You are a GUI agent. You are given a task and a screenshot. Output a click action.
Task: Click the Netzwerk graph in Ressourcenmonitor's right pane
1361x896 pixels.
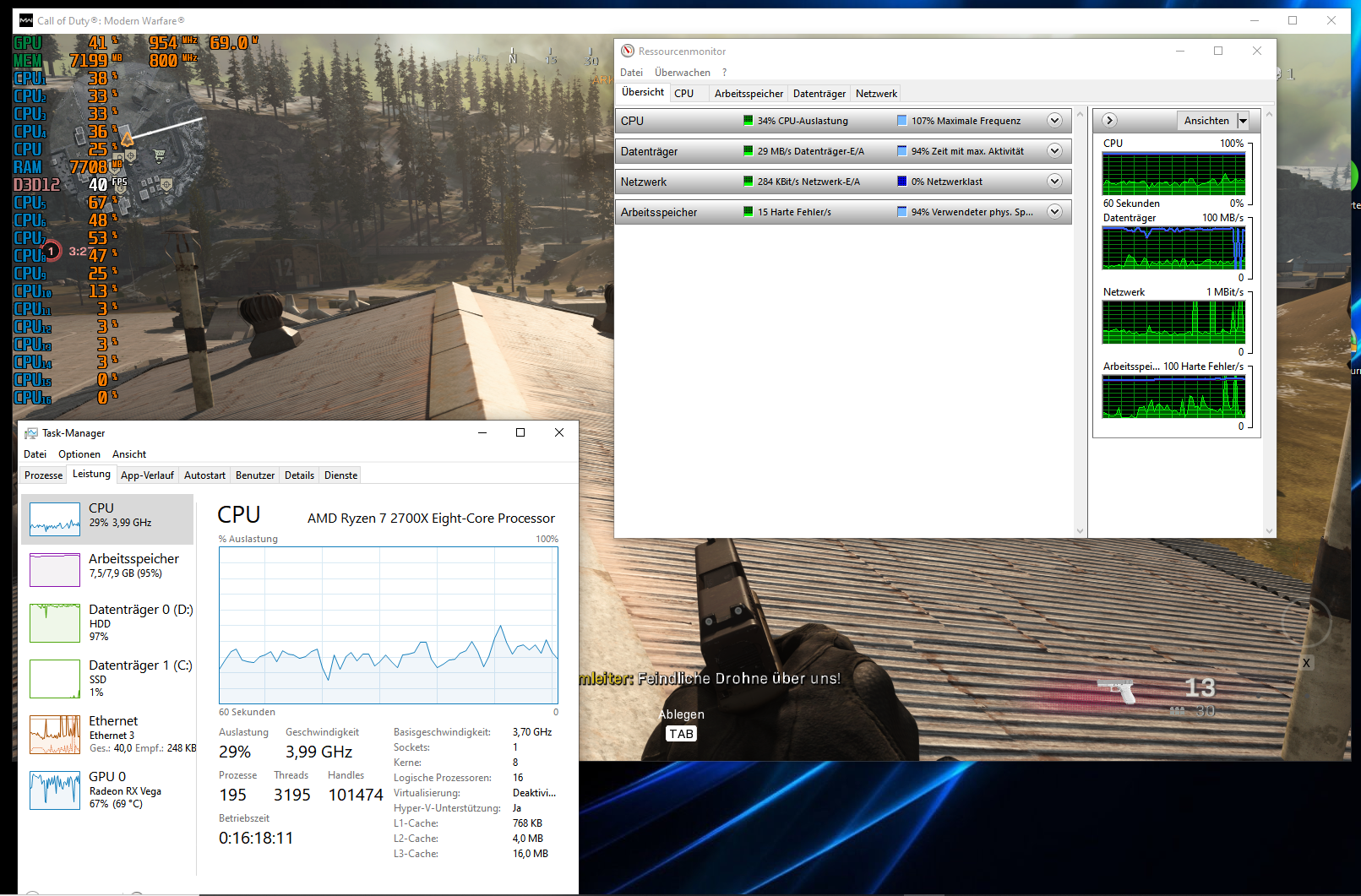[1173, 323]
